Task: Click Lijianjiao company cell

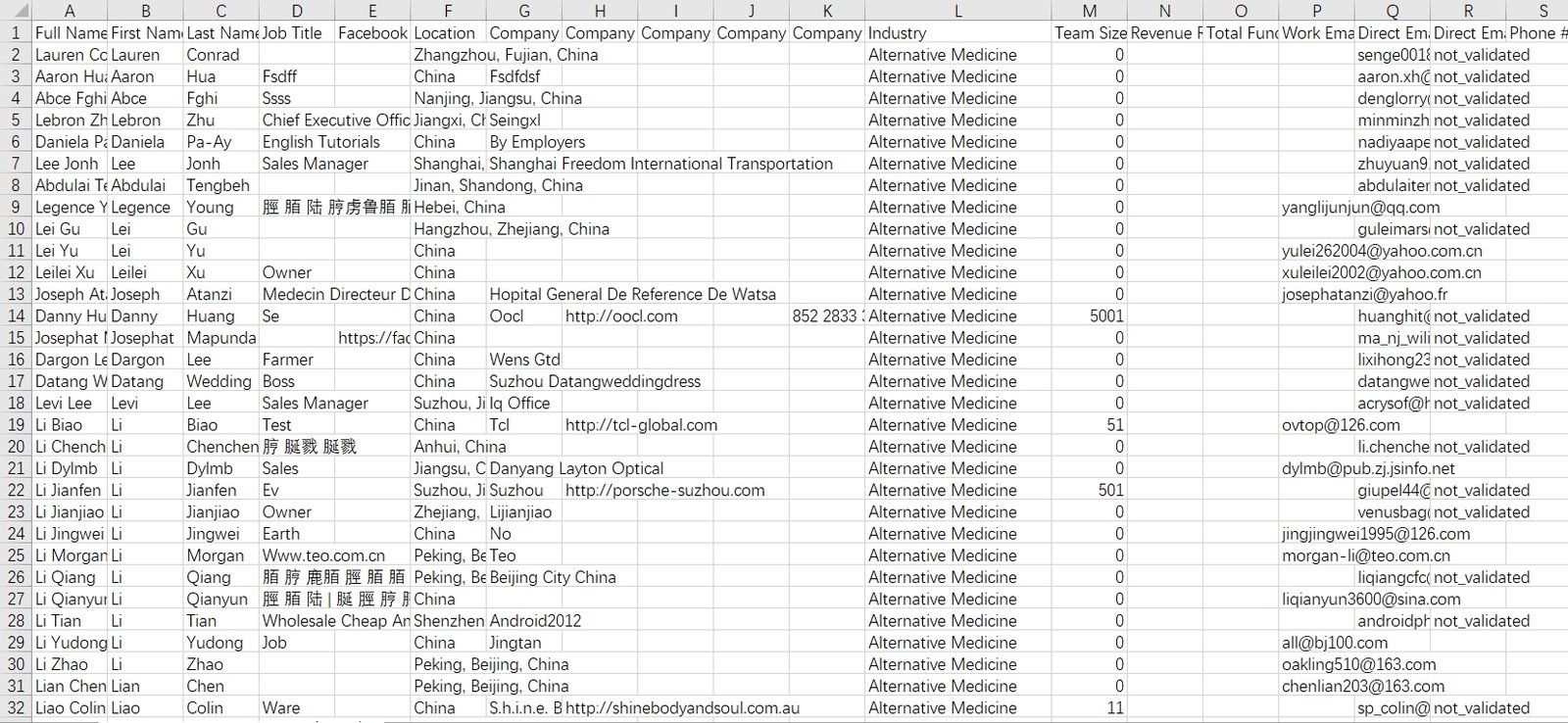Action: point(523,511)
